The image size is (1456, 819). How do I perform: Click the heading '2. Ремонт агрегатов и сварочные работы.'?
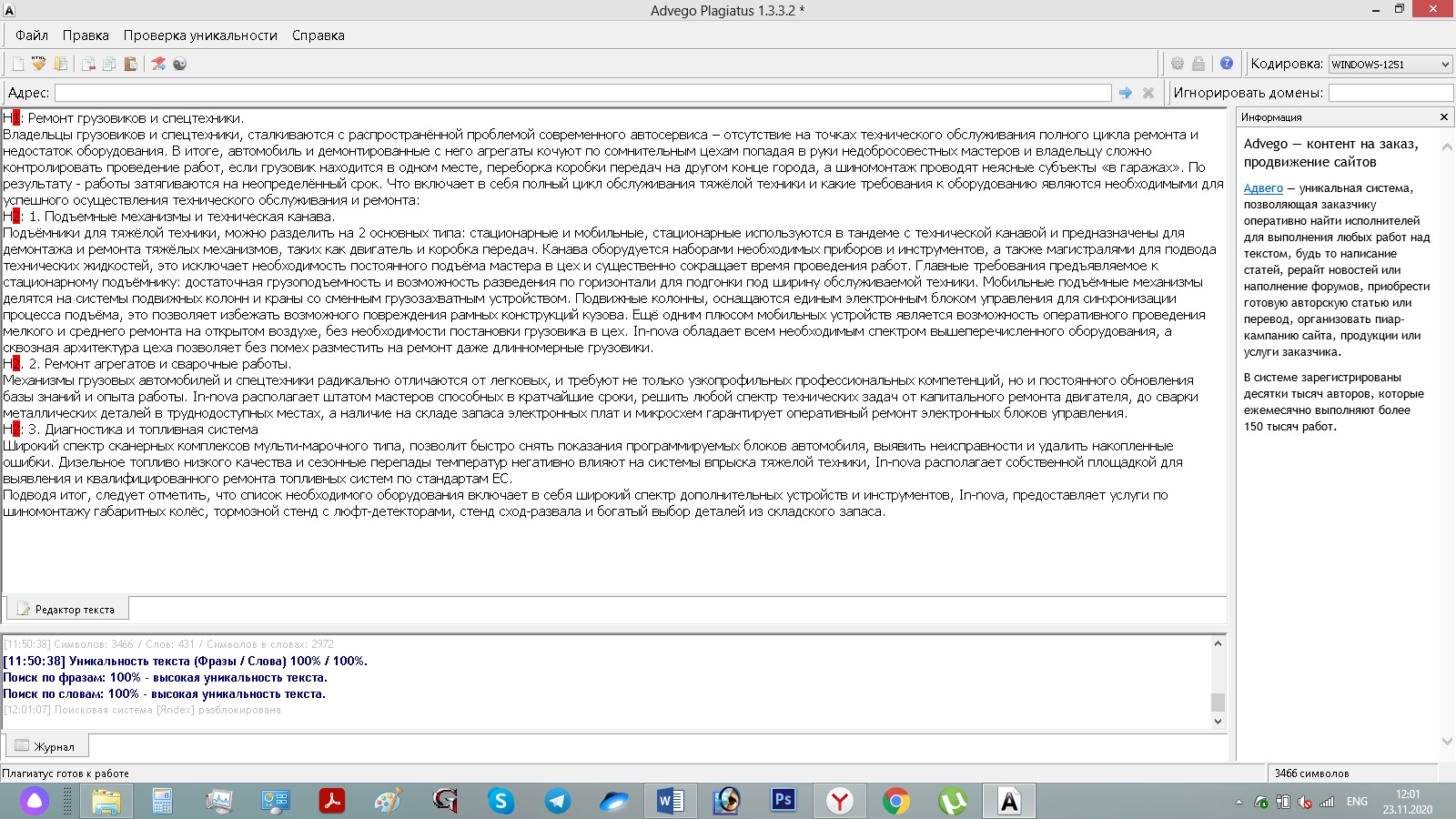(160, 364)
